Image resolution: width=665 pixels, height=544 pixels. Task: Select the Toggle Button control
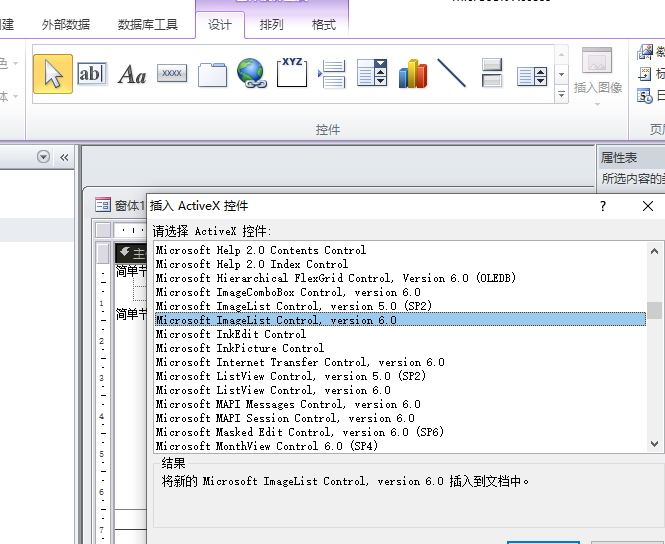(x=492, y=73)
